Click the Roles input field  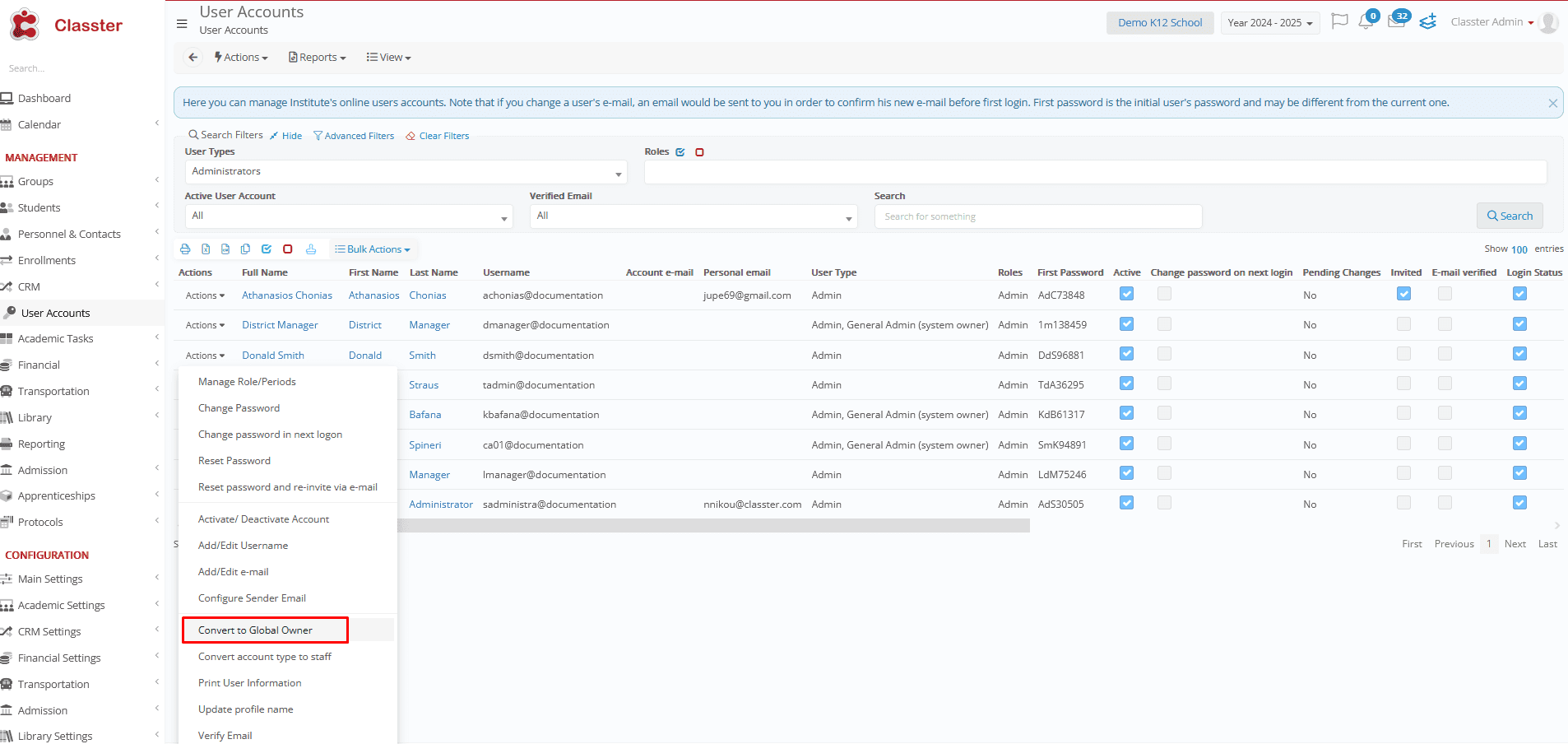coord(1096,172)
